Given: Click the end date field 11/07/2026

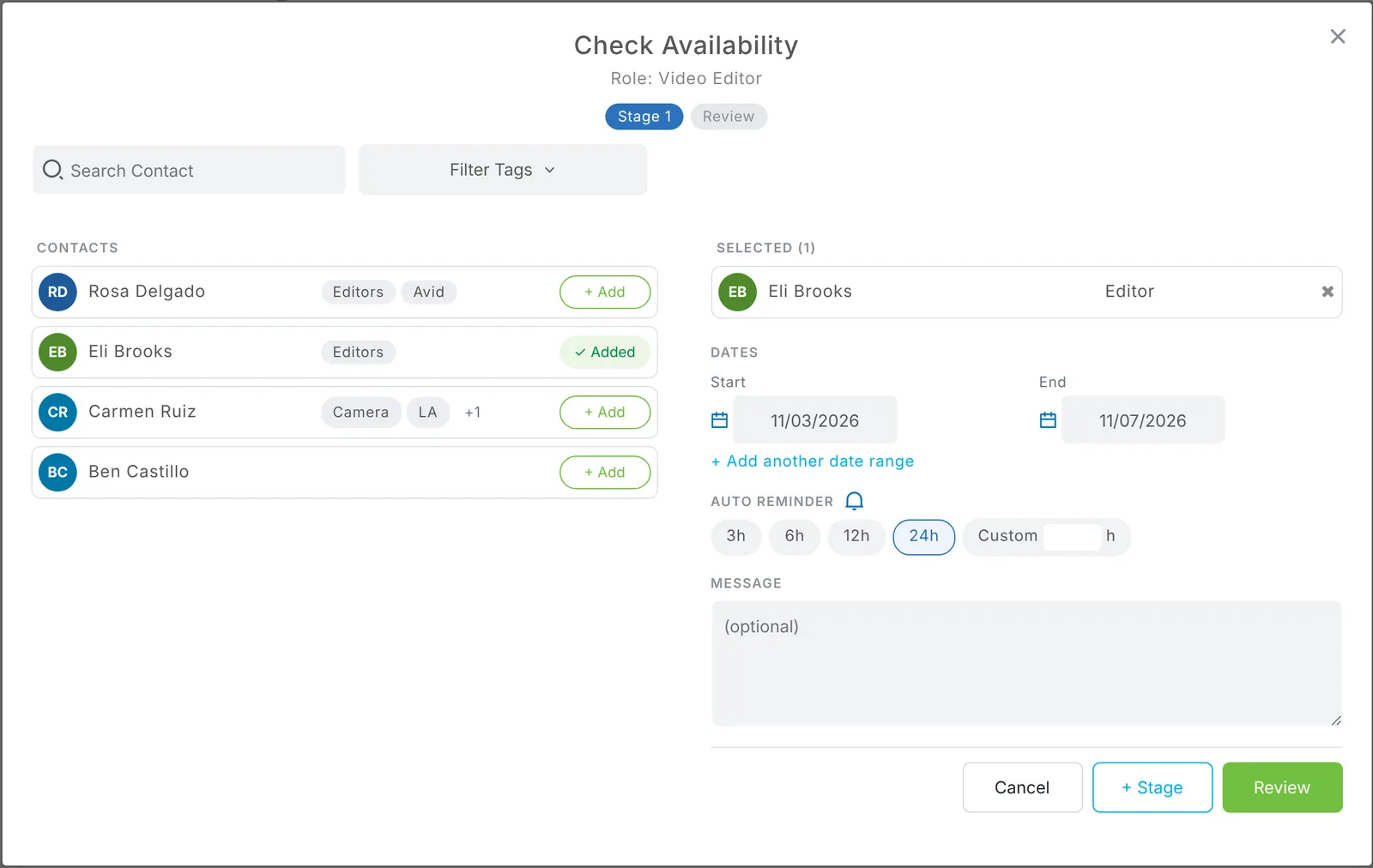Looking at the screenshot, I should (1143, 420).
